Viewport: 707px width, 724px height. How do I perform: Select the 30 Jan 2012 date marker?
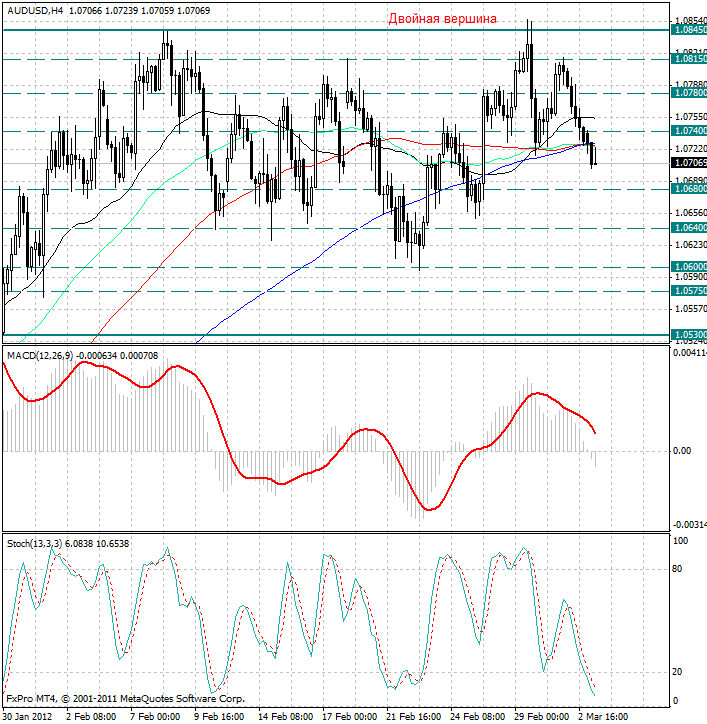(26, 717)
